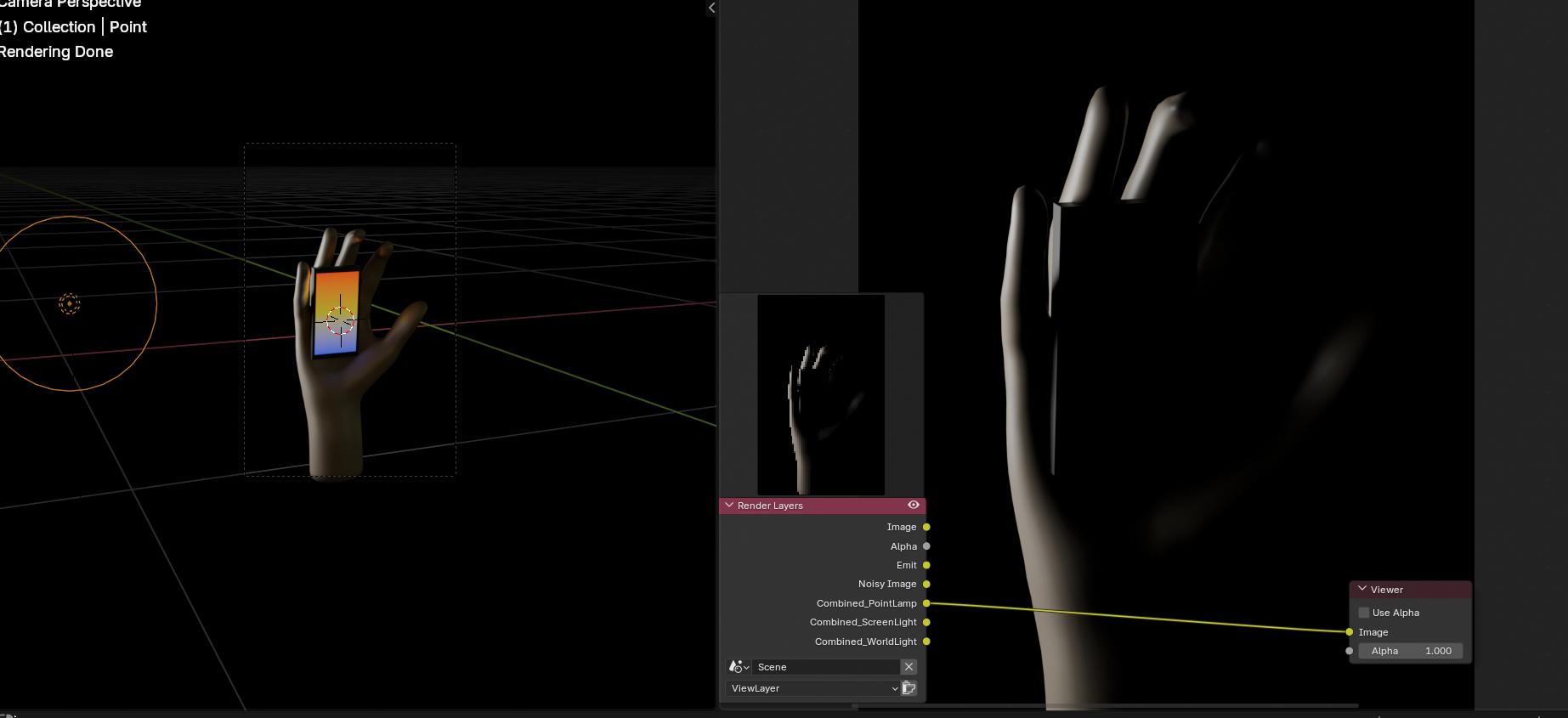Click the Noisy Image output socket
The height and width of the screenshot is (718, 1568).
926,584
